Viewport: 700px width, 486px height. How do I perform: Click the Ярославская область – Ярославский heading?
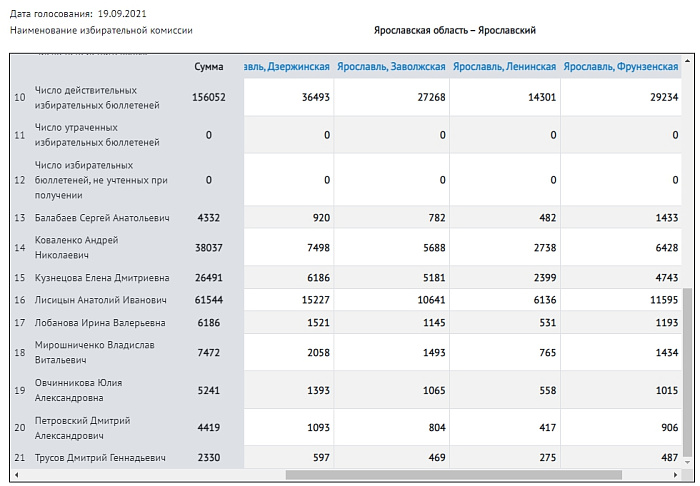tap(455, 30)
